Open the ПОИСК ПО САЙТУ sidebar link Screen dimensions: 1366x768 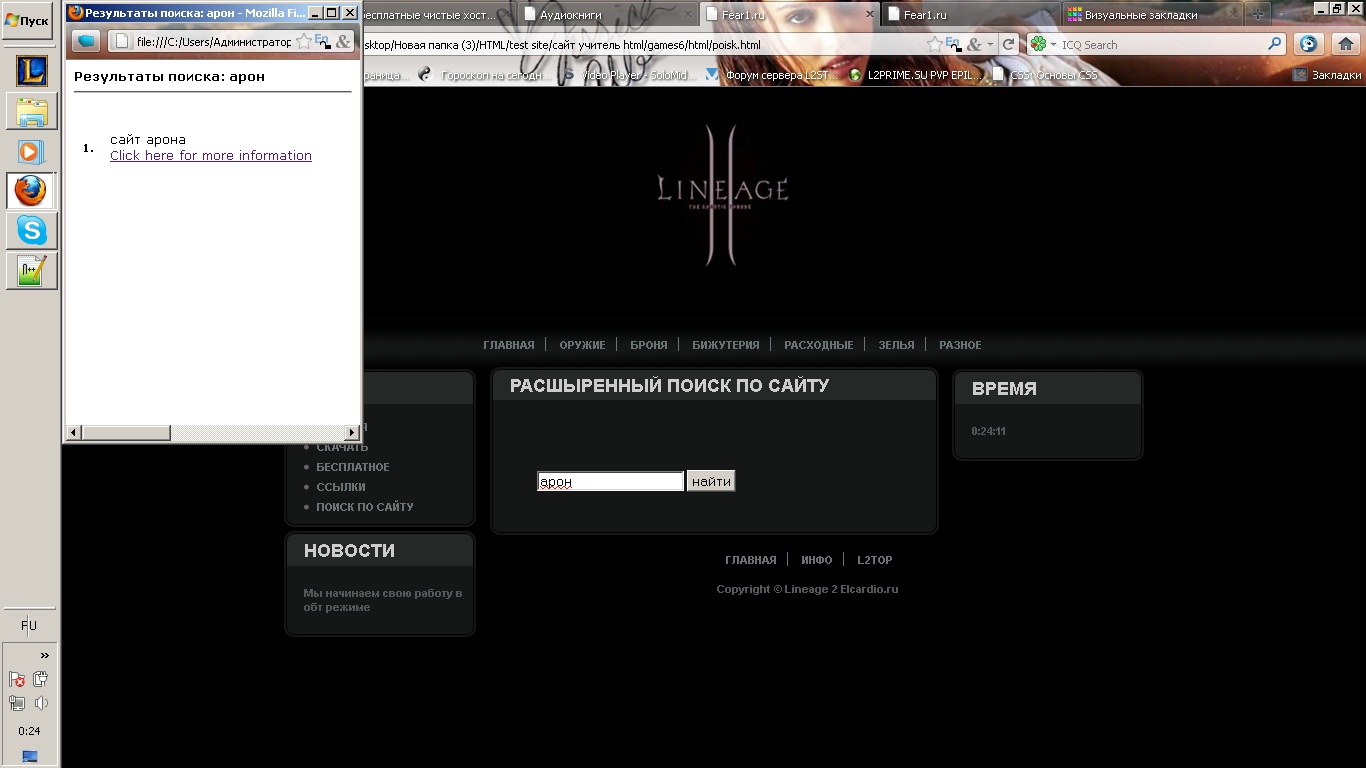(365, 507)
